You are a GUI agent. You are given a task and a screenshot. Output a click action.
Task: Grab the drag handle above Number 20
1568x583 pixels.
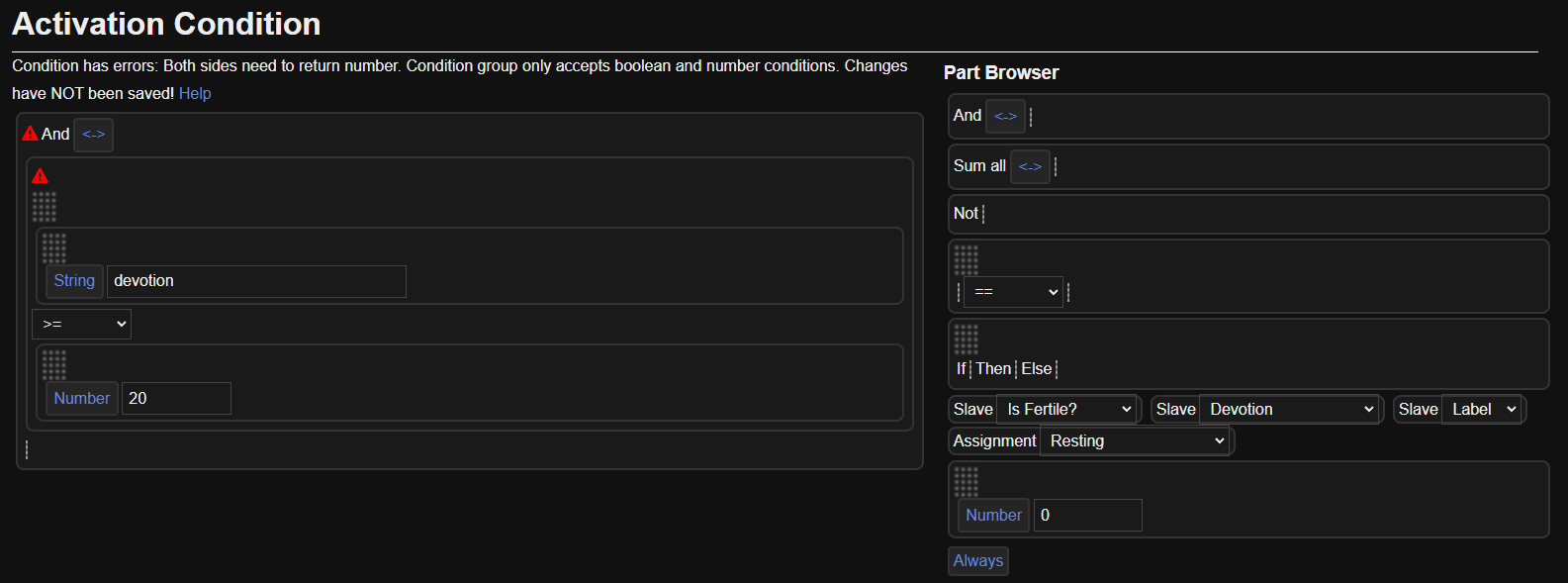point(54,364)
